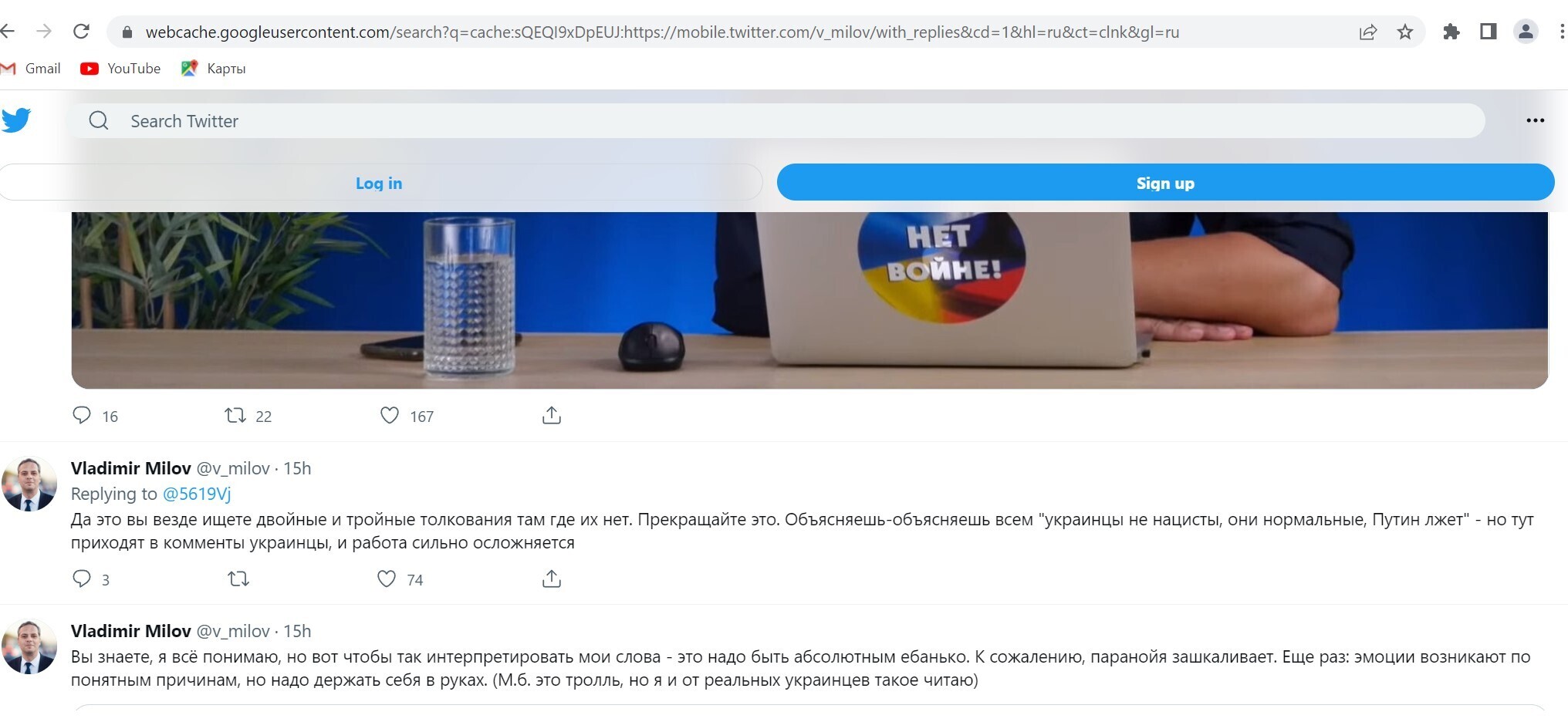Open the three-dot more menu on Twitter

tap(1535, 120)
